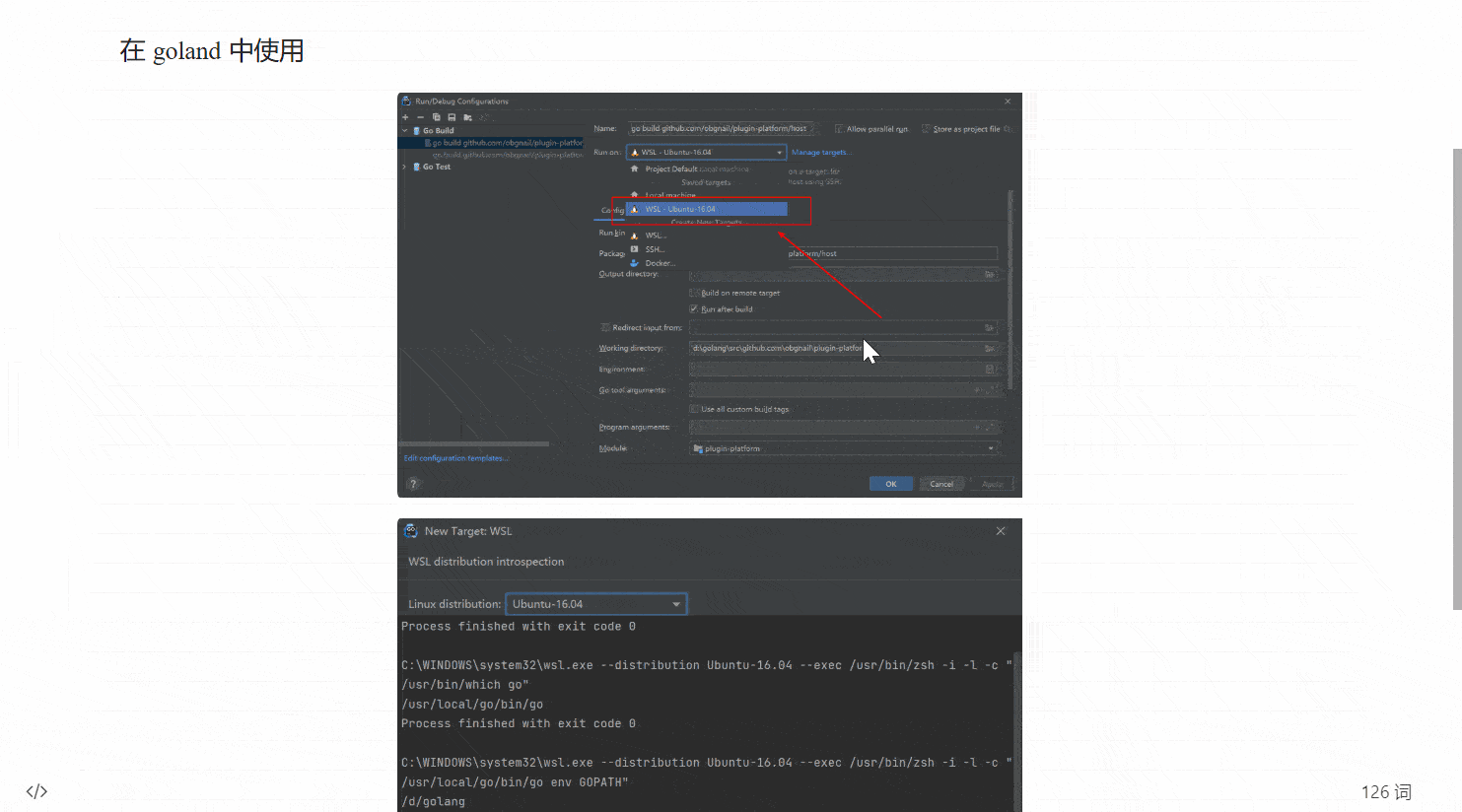Click the Go icon in New Target: WSL title
The width and height of the screenshot is (1462, 812).
411,530
